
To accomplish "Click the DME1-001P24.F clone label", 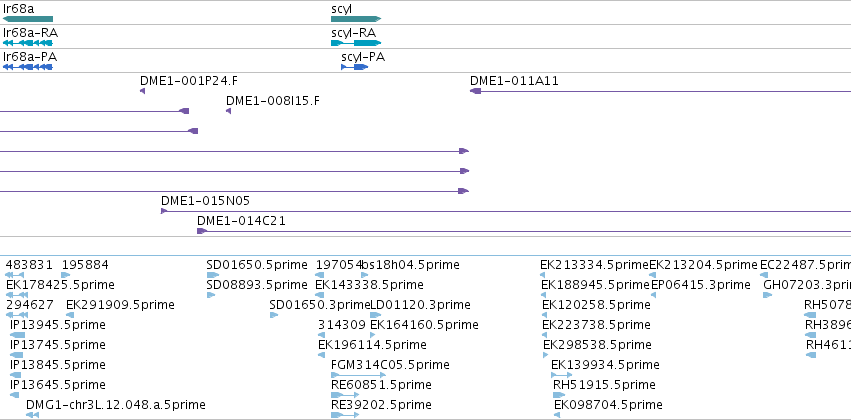I will (x=189, y=81).
